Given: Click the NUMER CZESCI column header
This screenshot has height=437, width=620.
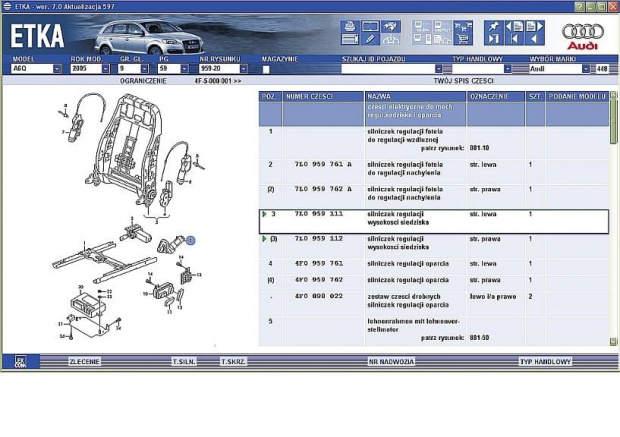Looking at the screenshot, I should pyautogui.click(x=323, y=96).
